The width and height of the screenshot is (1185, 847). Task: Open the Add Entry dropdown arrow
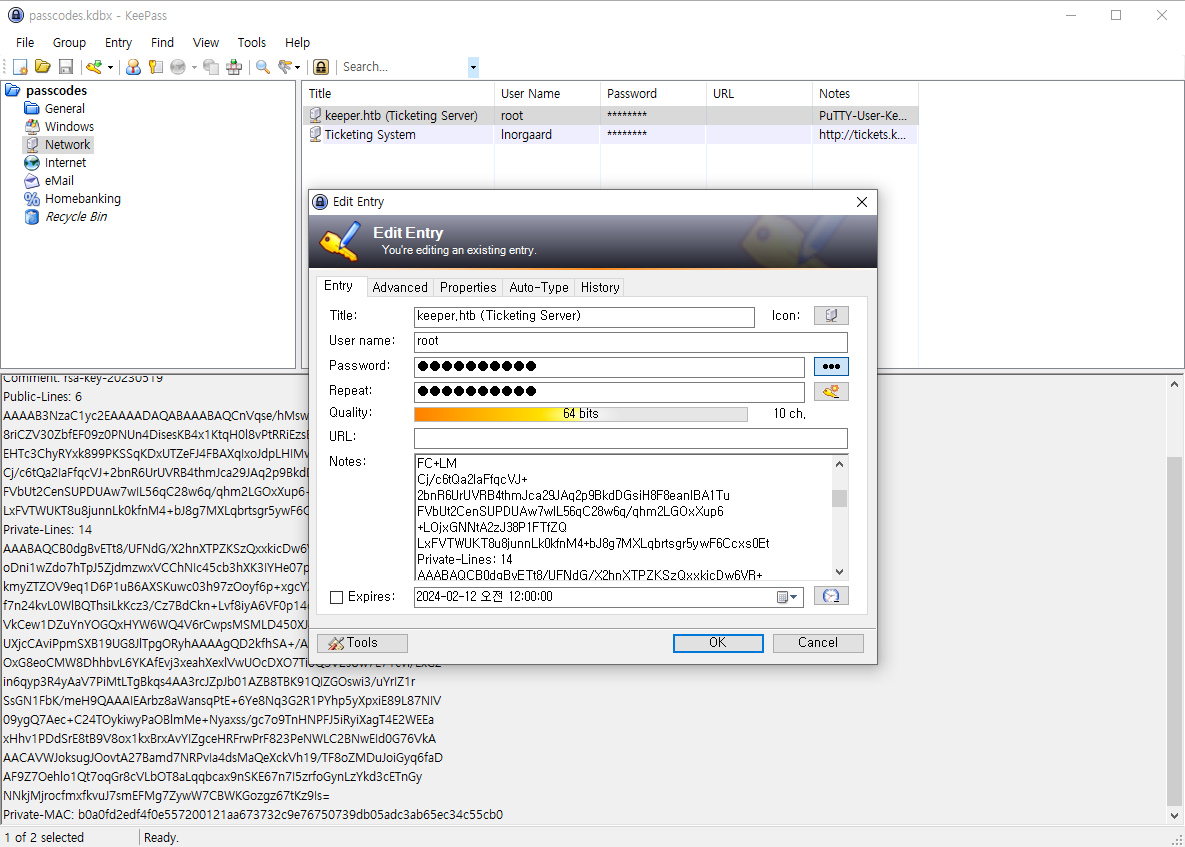pos(110,67)
